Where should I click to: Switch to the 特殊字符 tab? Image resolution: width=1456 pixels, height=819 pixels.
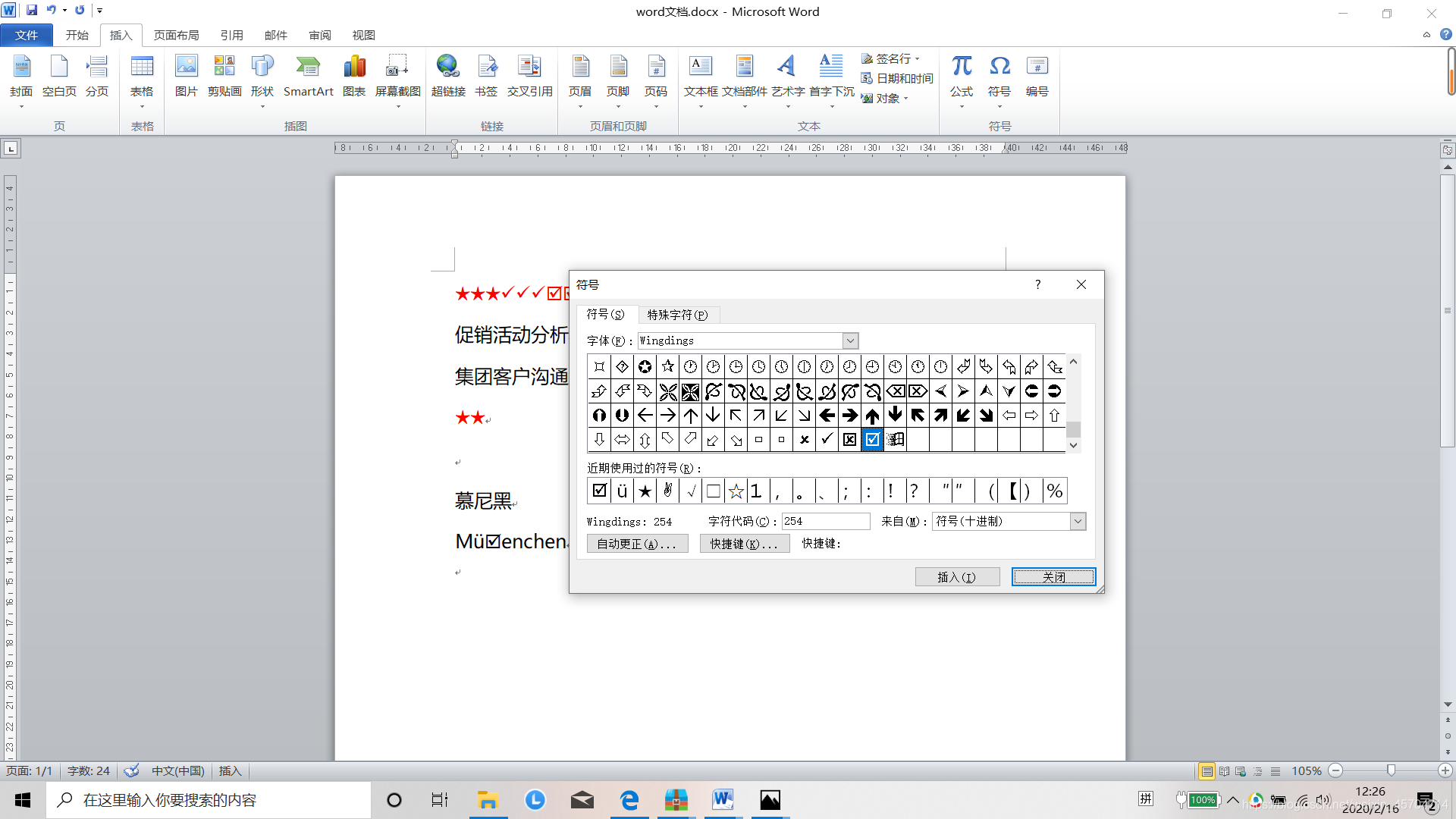pos(677,315)
